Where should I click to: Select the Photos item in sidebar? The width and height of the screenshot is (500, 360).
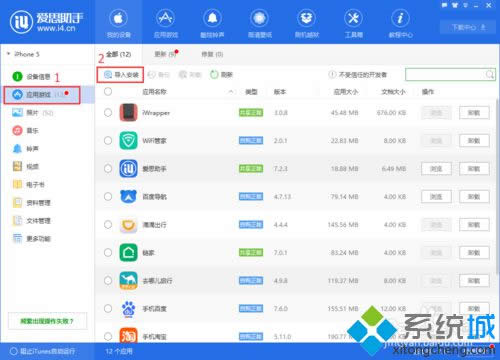(32, 113)
